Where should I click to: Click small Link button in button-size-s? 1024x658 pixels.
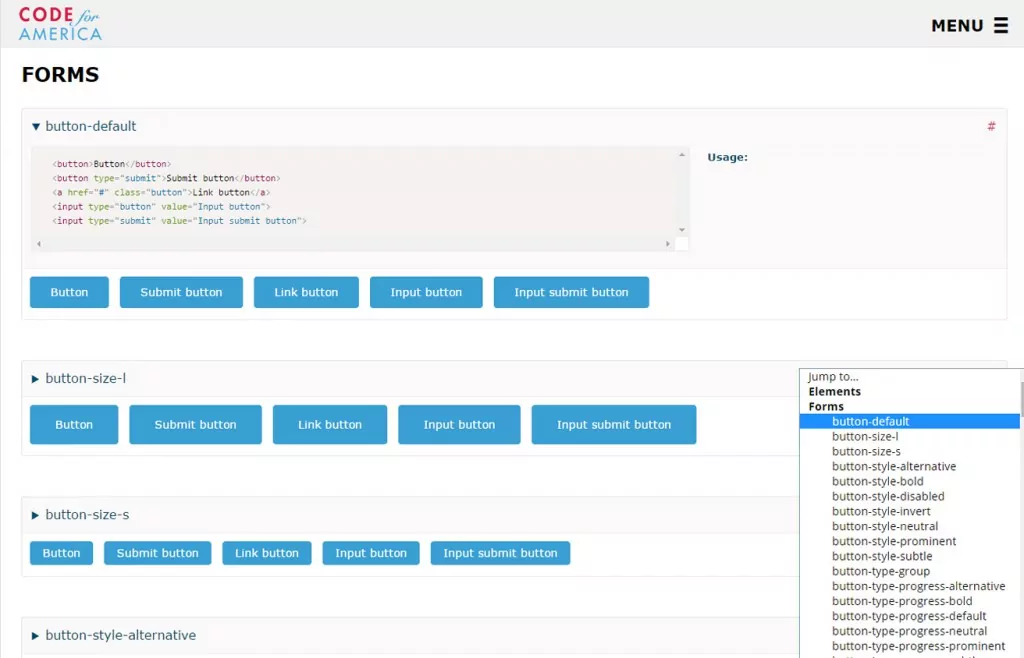(x=266, y=553)
